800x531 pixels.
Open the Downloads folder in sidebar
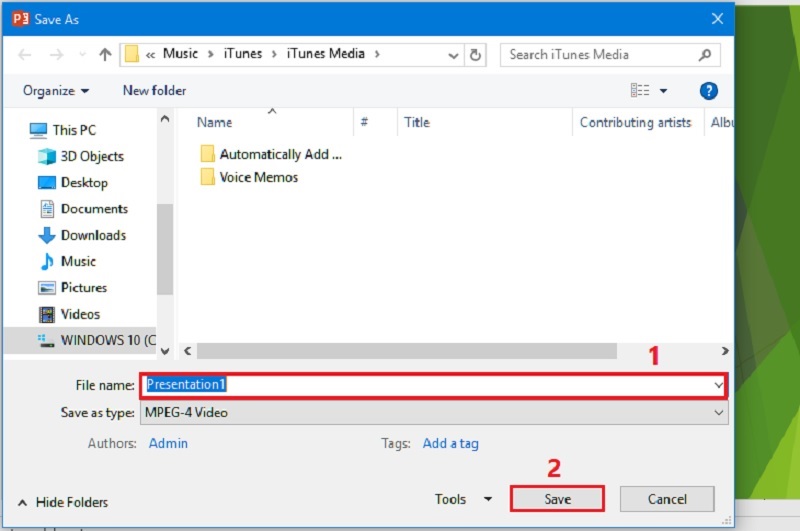(93, 235)
